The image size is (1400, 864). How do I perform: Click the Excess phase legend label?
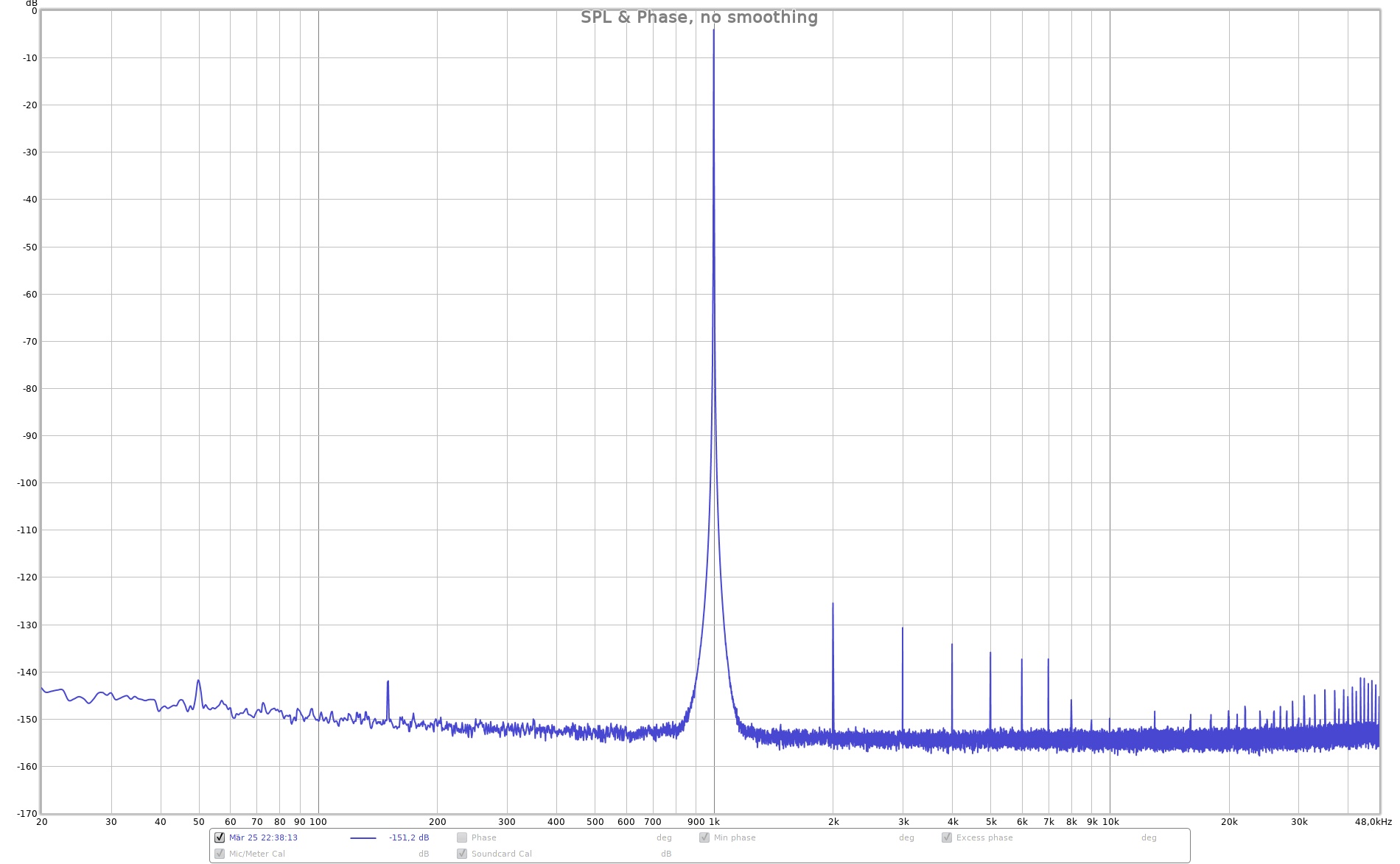(x=984, y=837)
